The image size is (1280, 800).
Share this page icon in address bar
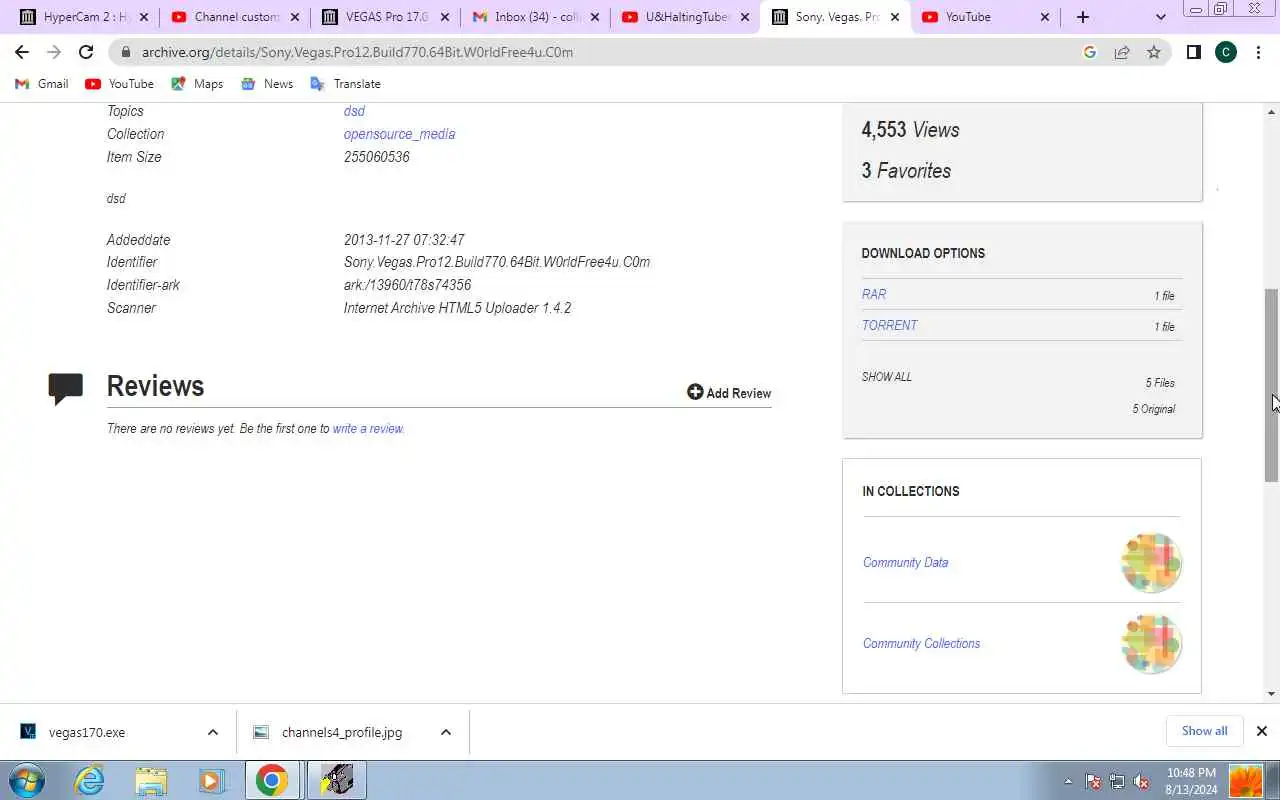(x=1122, y=52)
